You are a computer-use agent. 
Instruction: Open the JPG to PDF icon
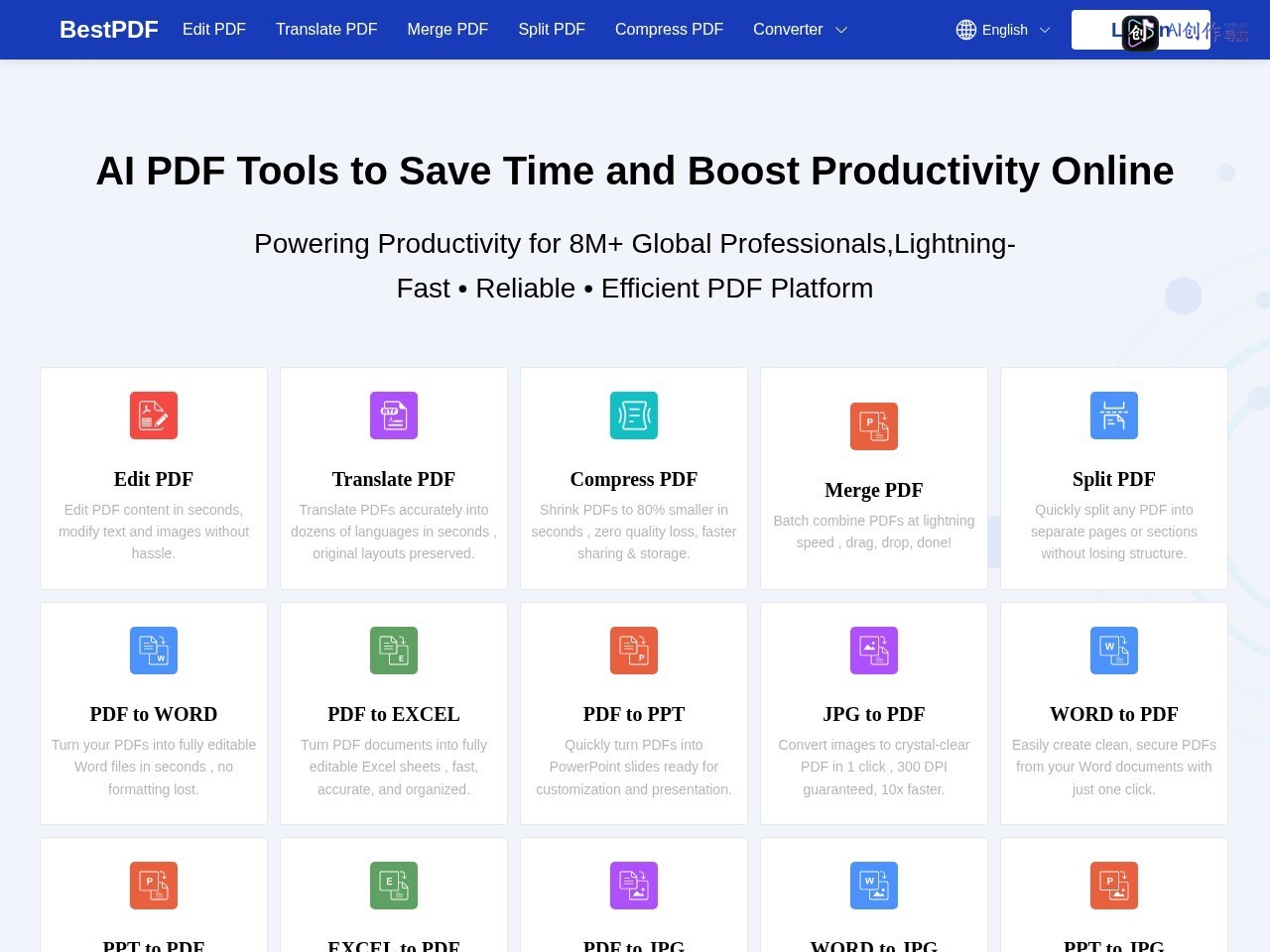coord(874,651)
